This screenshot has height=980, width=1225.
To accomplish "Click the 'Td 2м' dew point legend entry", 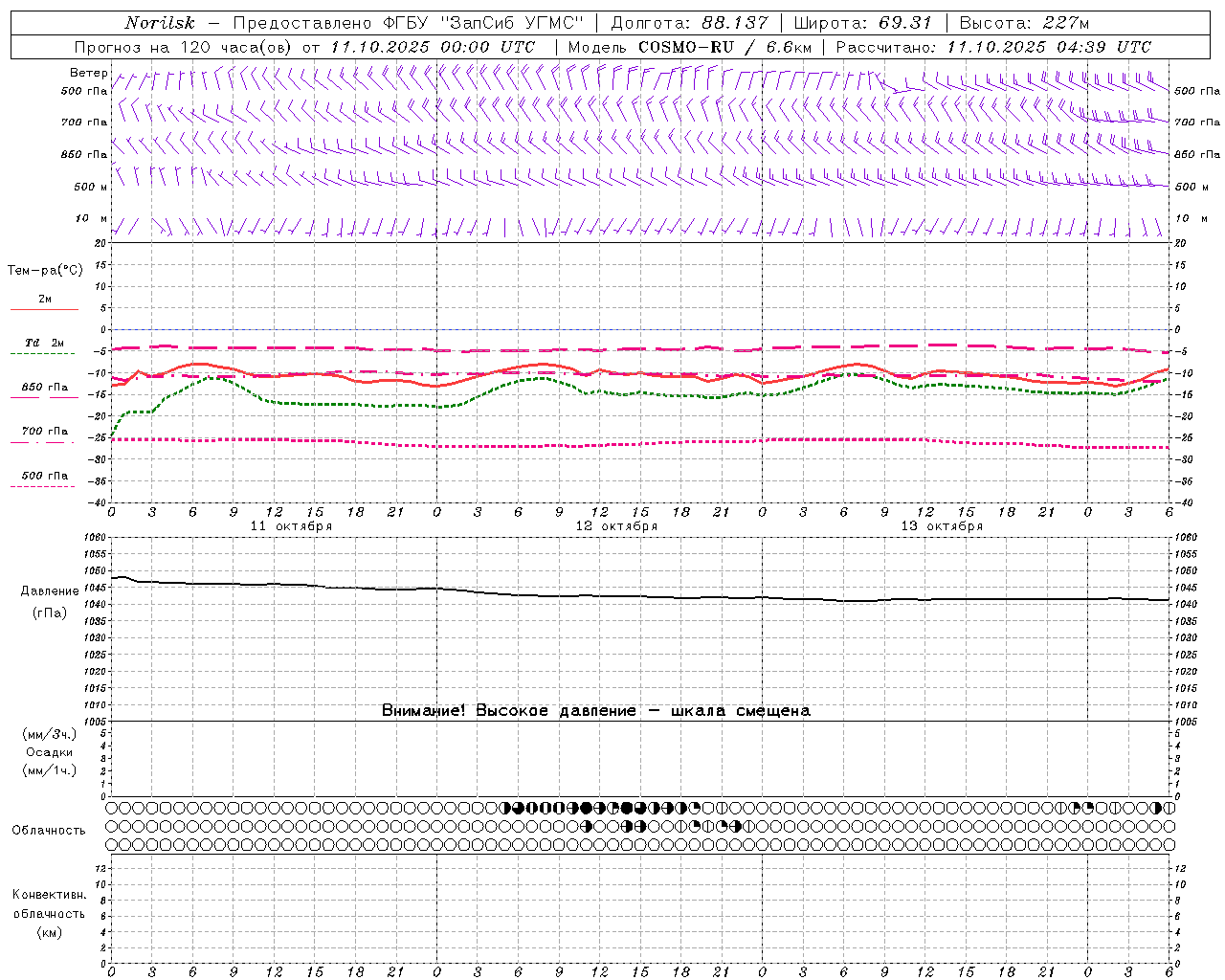I will pos(44,343).
